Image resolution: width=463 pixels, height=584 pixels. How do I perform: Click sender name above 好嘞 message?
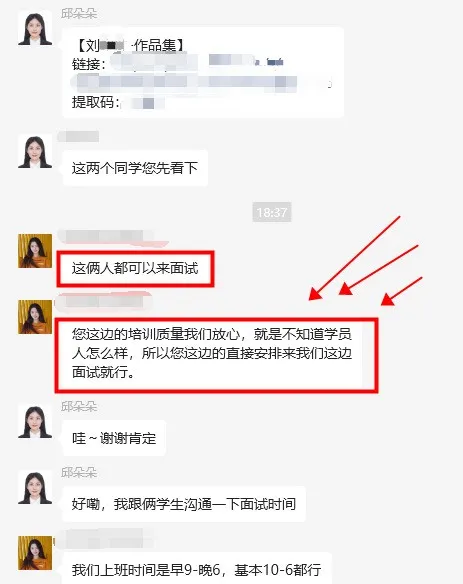(x=79, y=472)
